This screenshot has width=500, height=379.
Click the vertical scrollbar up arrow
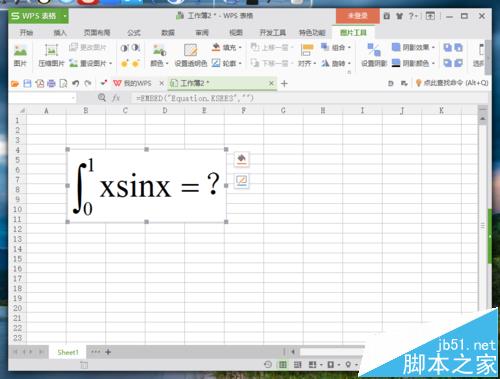coord(483,119)
